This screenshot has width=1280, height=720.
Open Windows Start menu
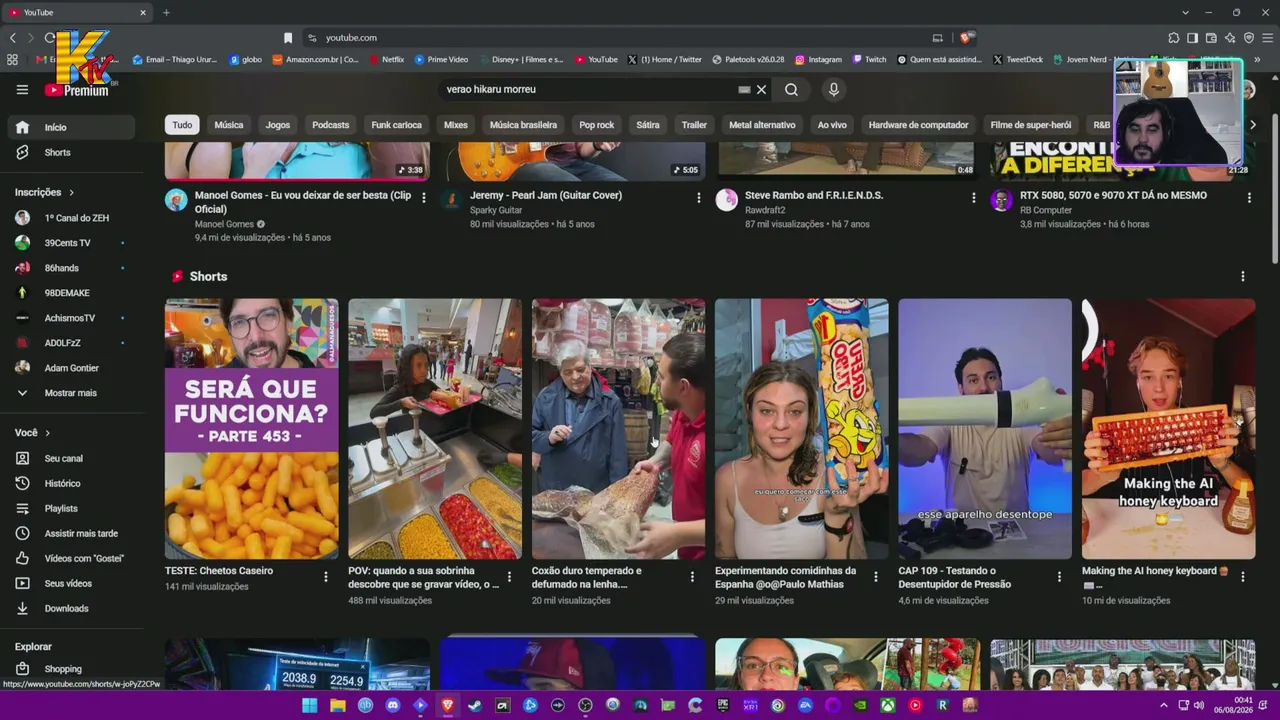point(310,705)
